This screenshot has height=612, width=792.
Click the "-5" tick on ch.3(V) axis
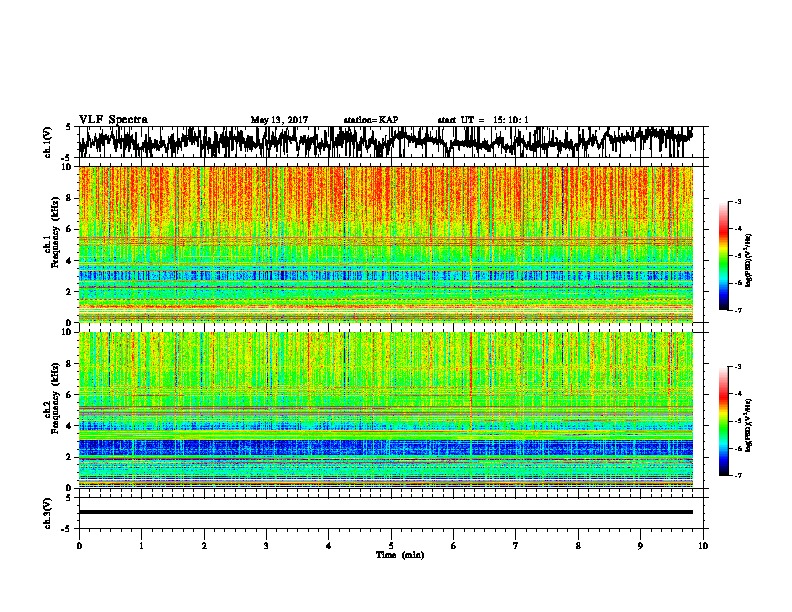pyautogui.click(x=67, y=529)
